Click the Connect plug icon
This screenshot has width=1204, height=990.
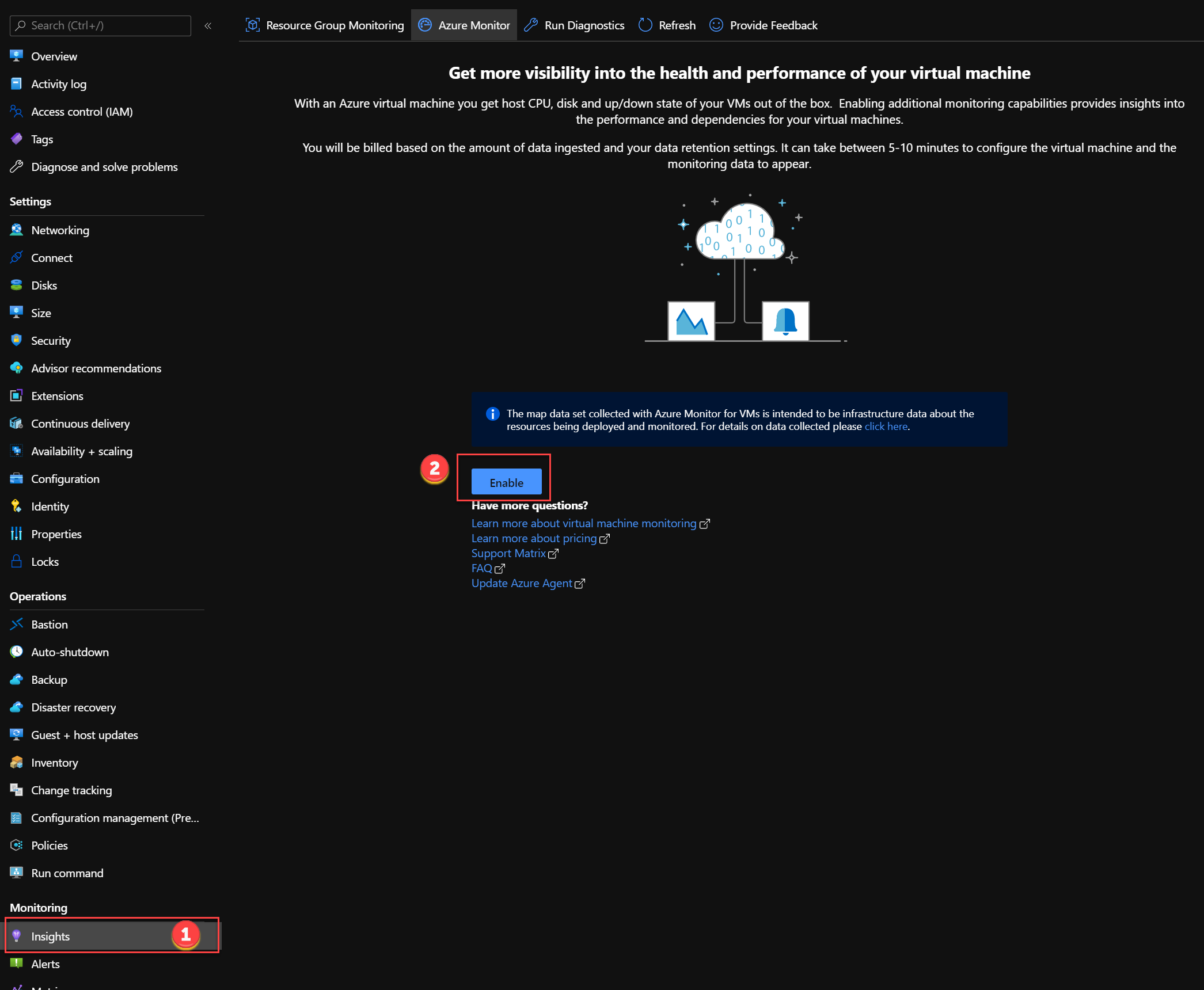click(17, 257)
